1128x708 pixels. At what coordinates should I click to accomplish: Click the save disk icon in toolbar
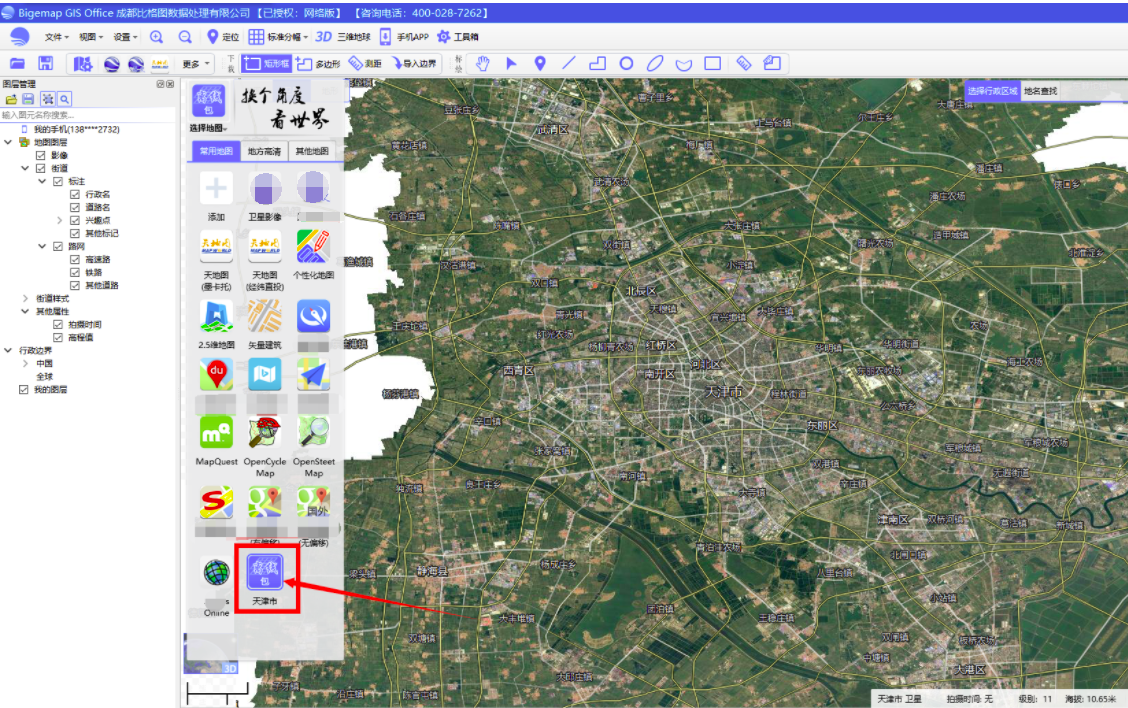coord(45,63)
